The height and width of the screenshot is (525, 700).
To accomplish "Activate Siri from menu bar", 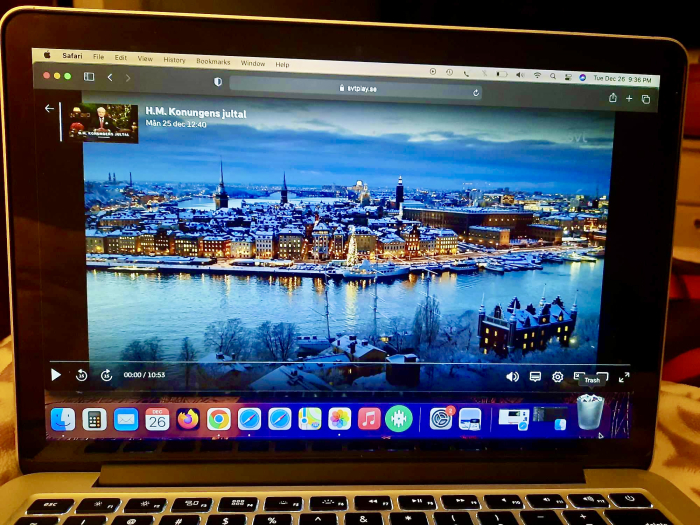I will point(583,77).
